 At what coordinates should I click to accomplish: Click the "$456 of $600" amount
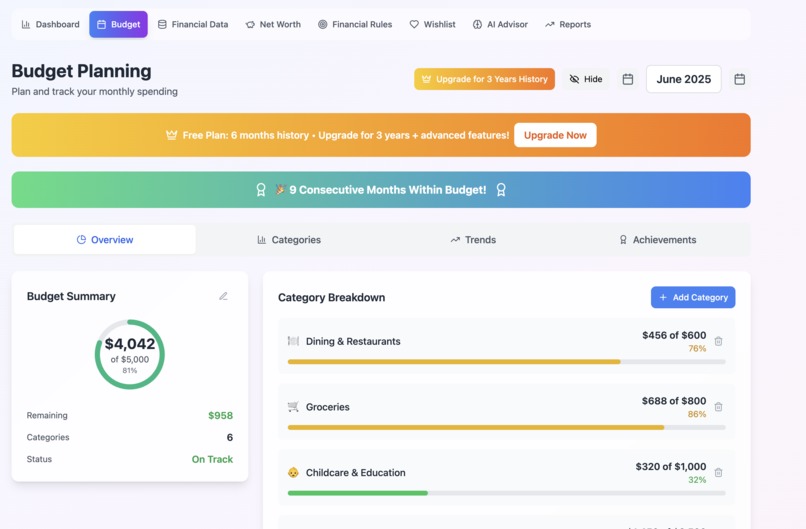674,335
